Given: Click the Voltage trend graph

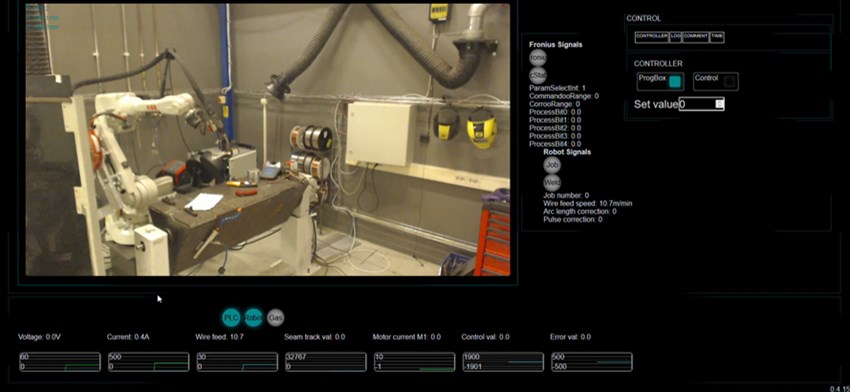Looking at the screenshot, I should pyautogui.click(x=60, y=362).
